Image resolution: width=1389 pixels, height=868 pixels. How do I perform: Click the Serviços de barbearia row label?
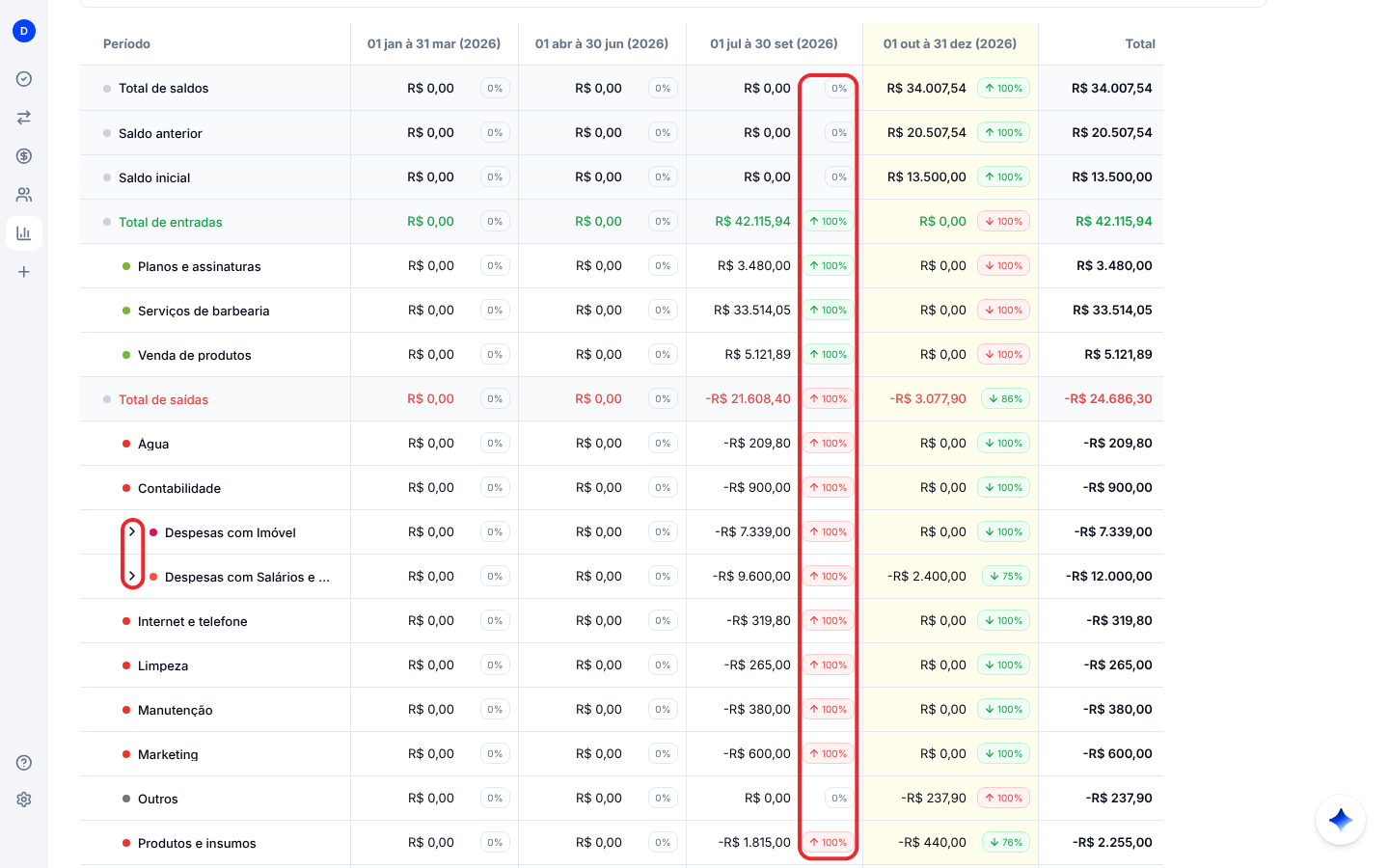pyautogui.click(x=204, y=311)
